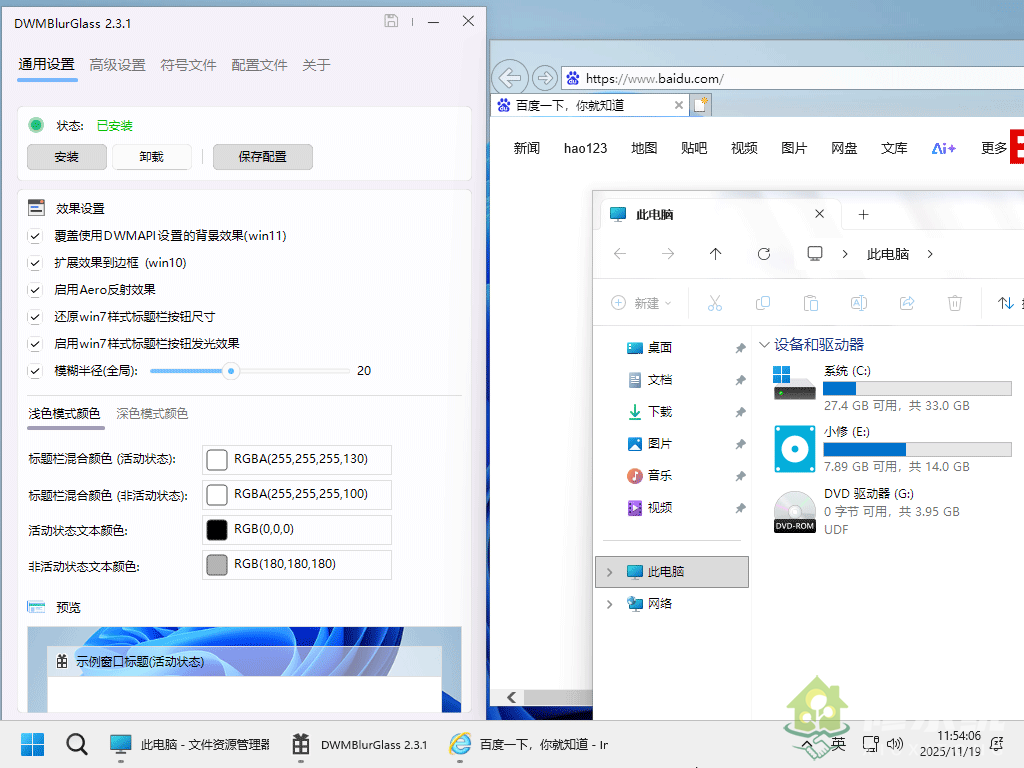
Task: Click the 卸载 button
Action: click(151, 157)
